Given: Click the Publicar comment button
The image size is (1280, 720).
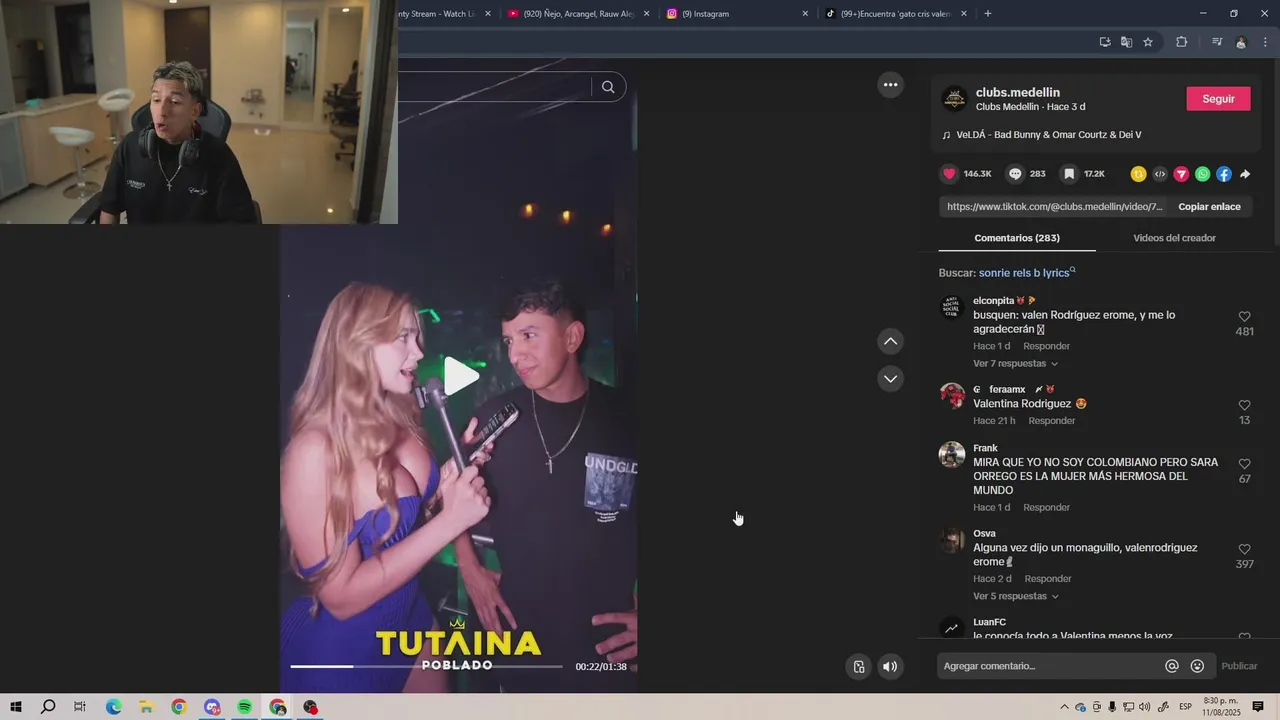Looking at the screenshot, I should [1239, 666].
